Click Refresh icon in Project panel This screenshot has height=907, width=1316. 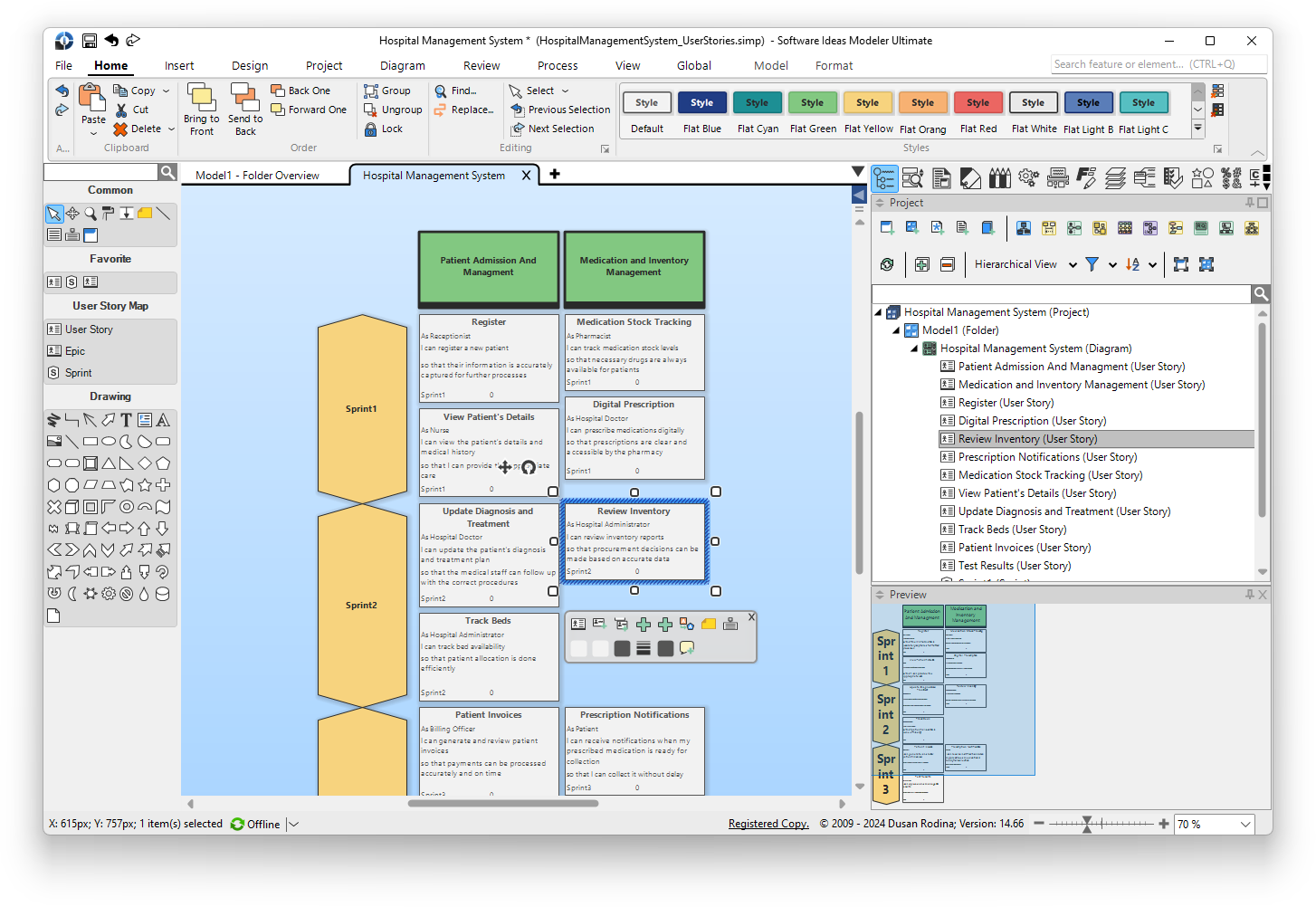887,264
